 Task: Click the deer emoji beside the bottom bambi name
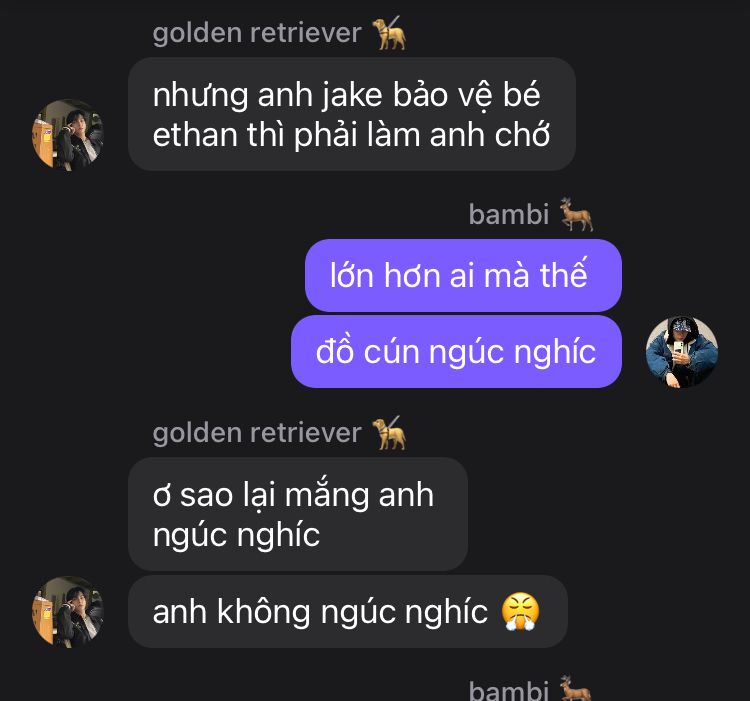[575, 689]
